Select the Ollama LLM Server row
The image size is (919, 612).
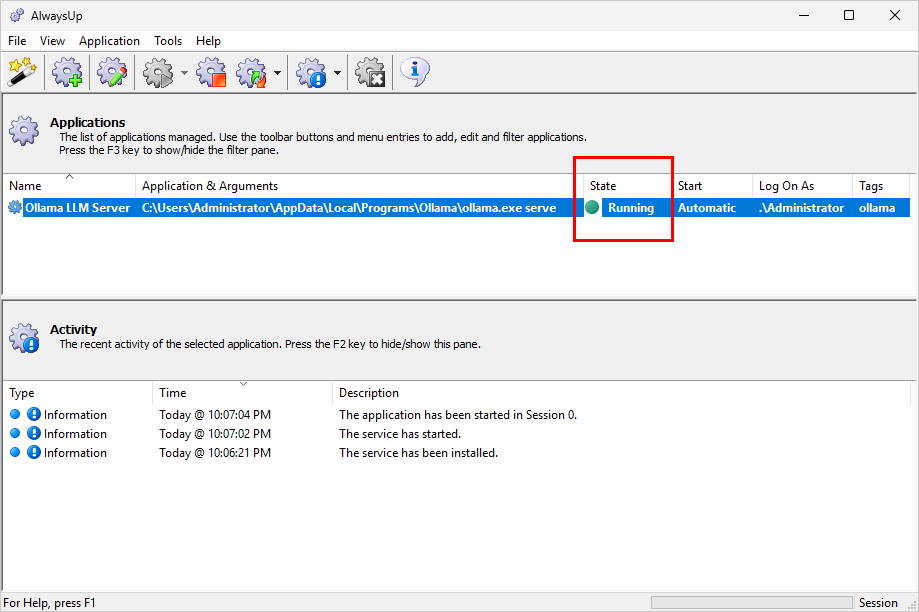click(x=77, y=208)
